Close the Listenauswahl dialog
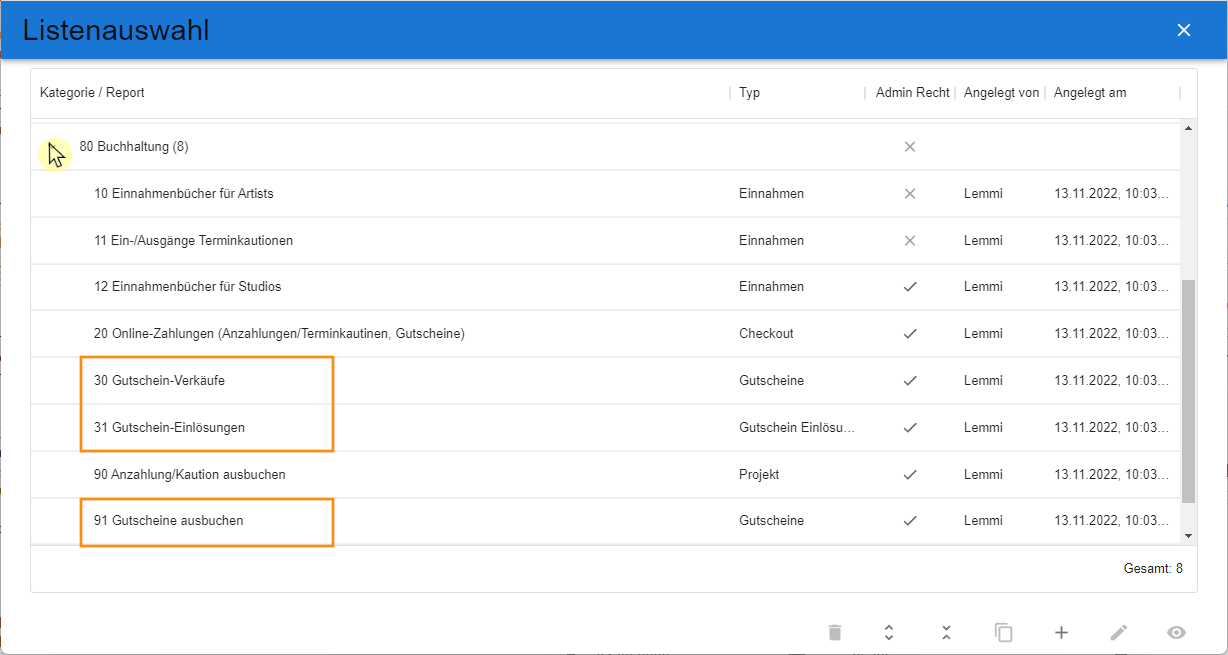1228x655 pixels. click(x=1184, y=30)
